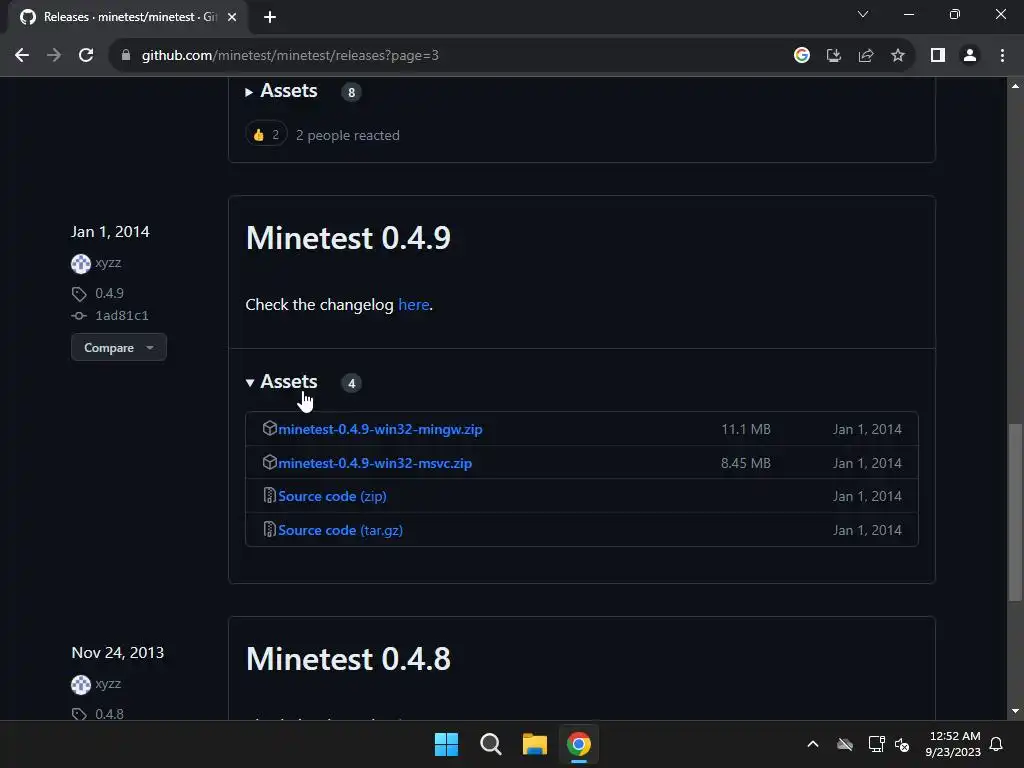Click the browser forward arrow

[54, 56]
